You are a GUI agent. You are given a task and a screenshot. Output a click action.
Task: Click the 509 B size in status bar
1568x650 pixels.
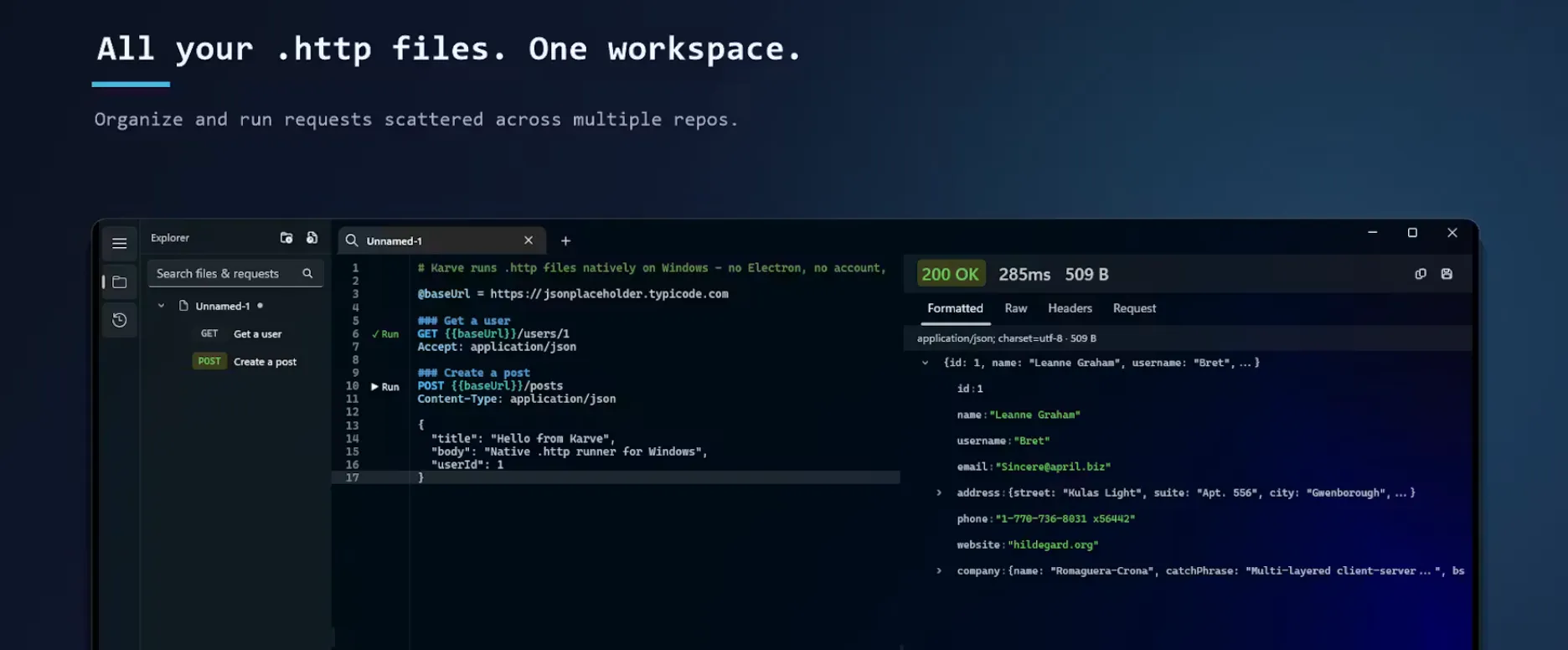pos(1086,274)
